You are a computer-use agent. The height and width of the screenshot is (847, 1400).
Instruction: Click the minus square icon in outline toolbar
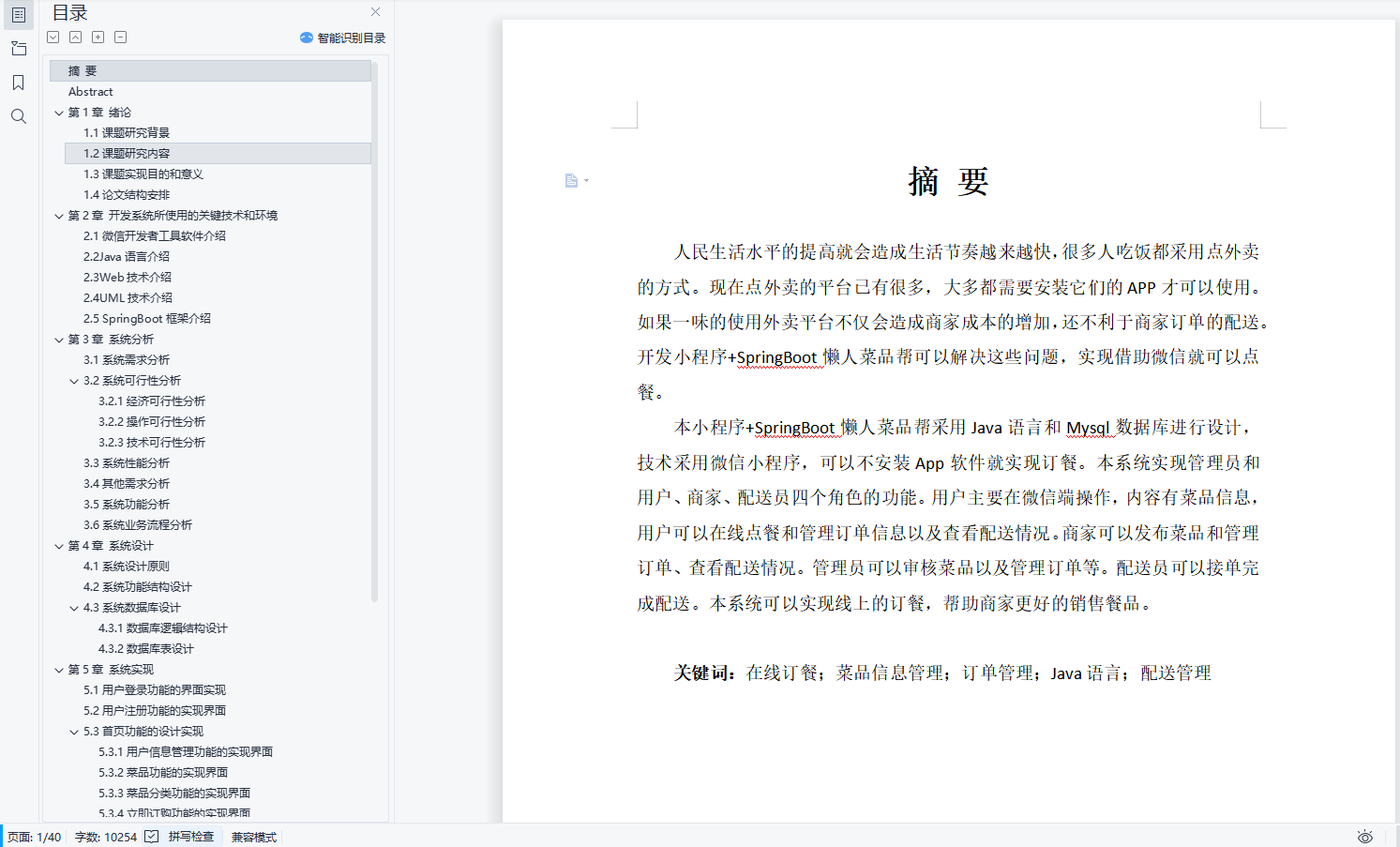[120, 38]
